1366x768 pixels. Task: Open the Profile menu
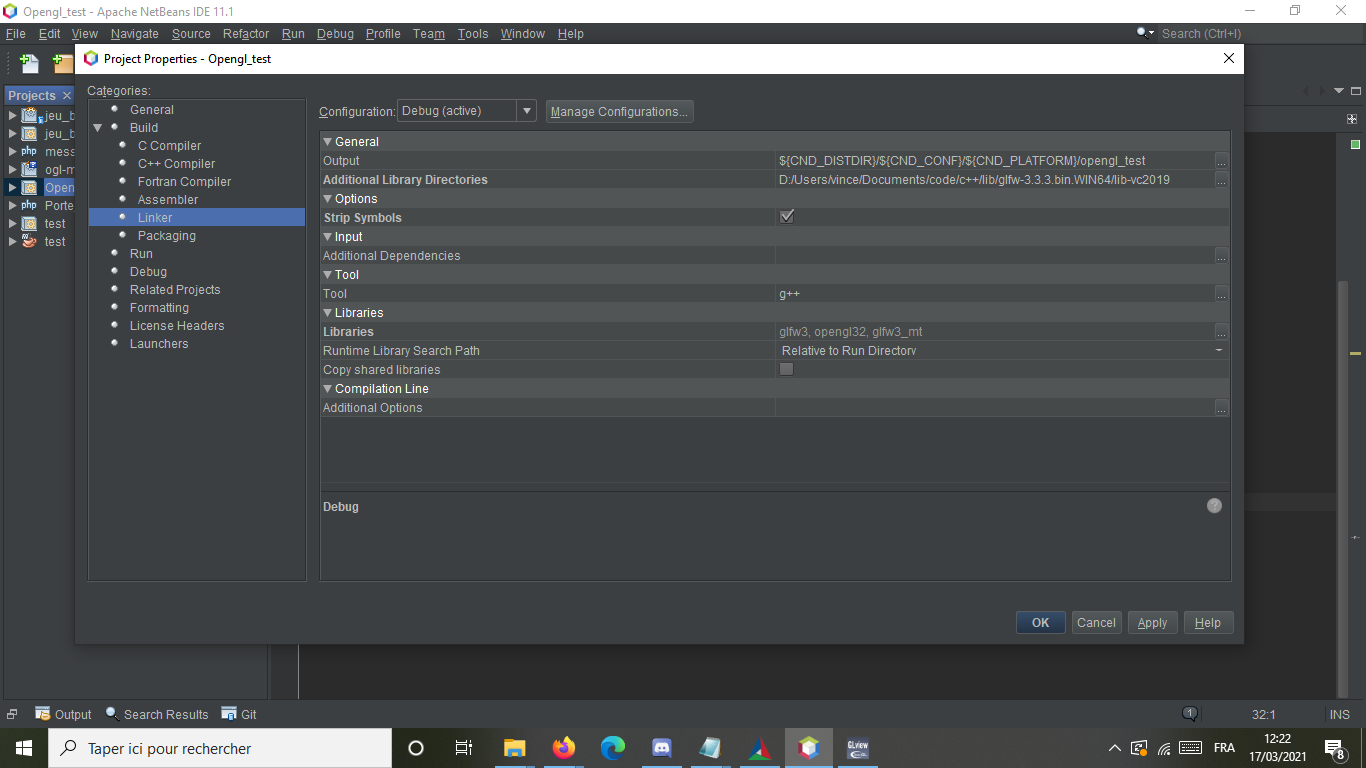[383, 33]
